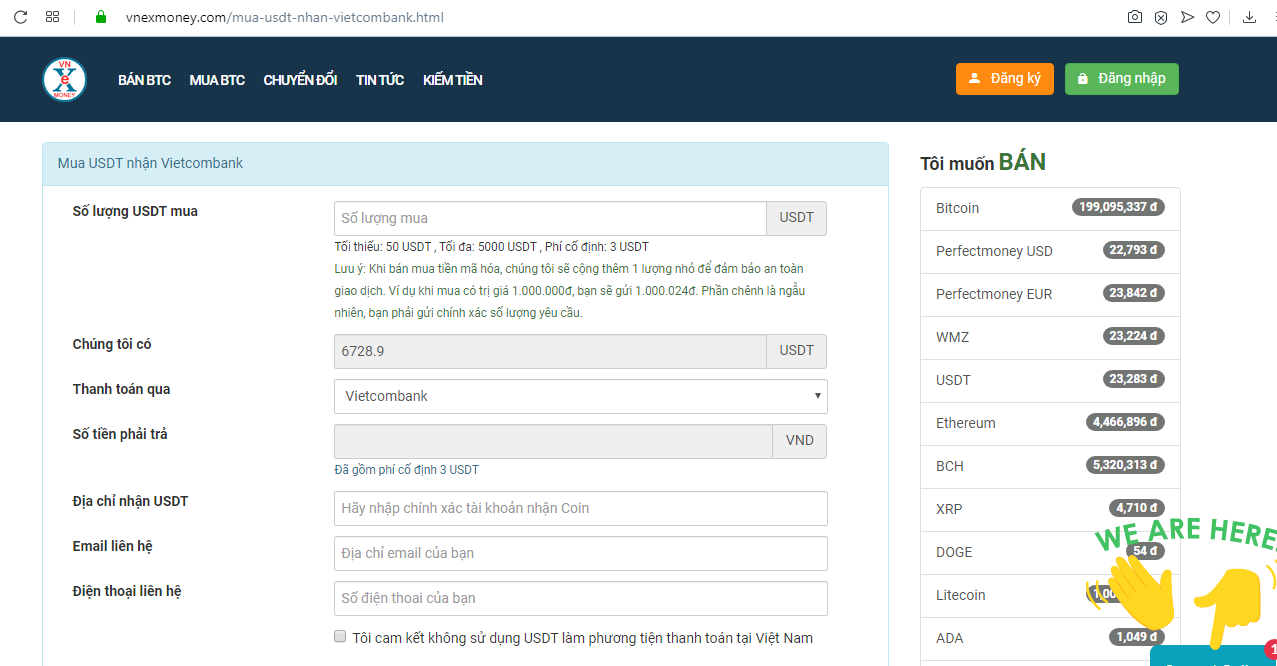1277x666 pixels.
Task: Open the Thanh toán qua Vietcombank dropdown
Action: point(580,396)
